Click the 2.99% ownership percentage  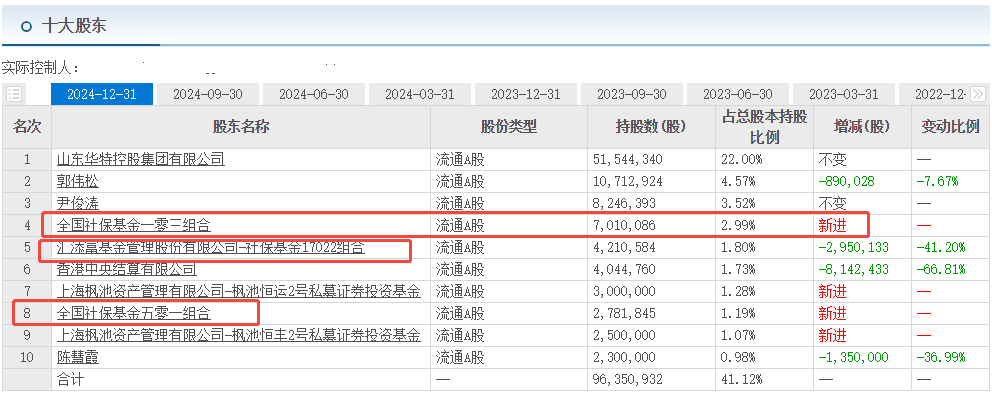(x=738, y=225)
